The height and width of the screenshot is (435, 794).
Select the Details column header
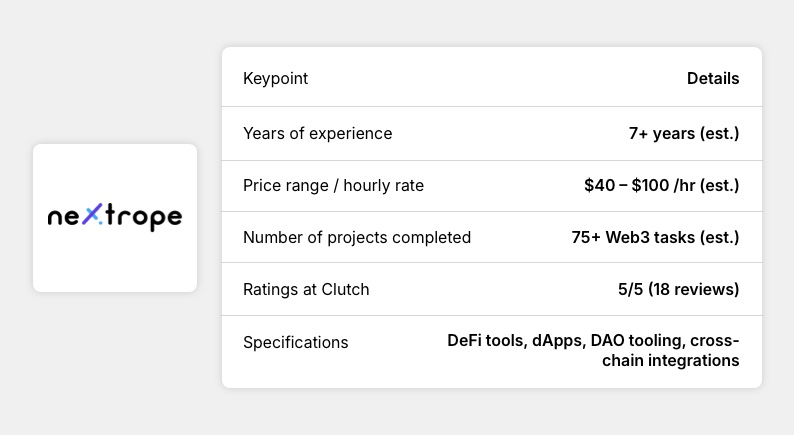click(x=713, y=79)
